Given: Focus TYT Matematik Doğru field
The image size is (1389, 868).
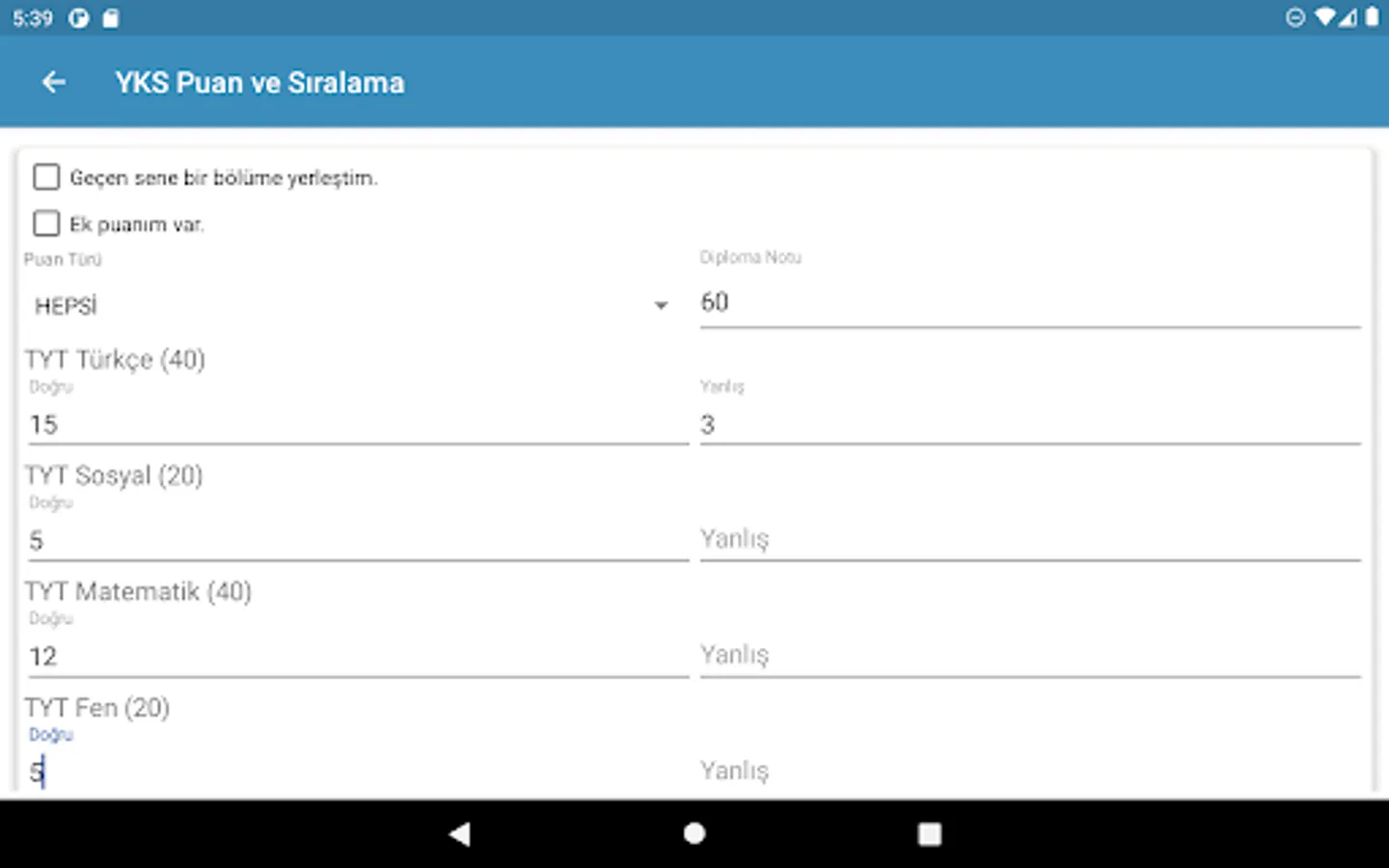Looking at the screenshot, I should click(x=357, y=656).
